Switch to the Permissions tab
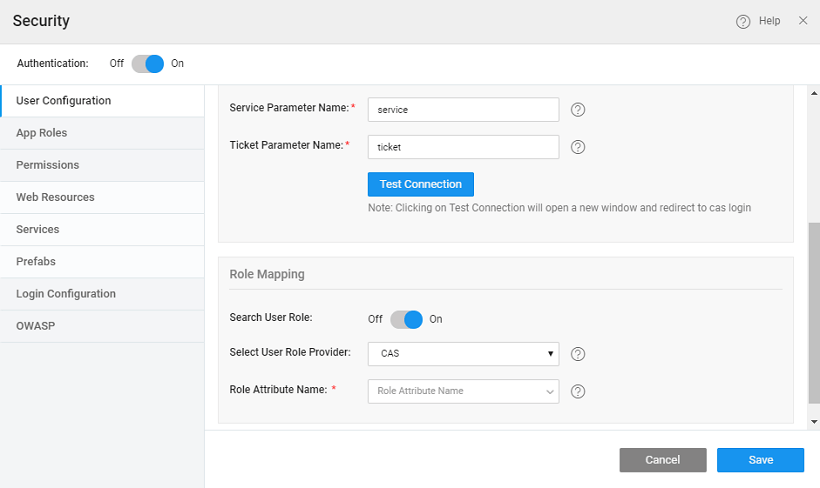Screen dimensions: 820x488 47,165
